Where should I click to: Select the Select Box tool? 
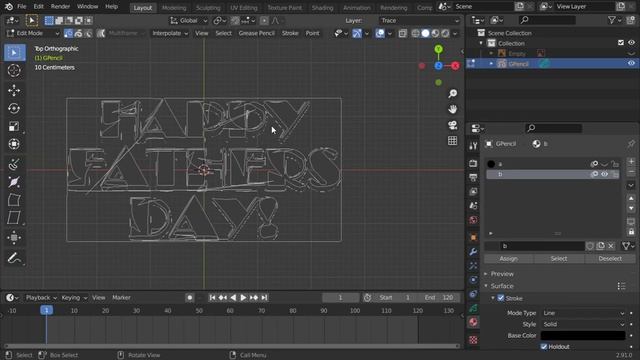pos(14,53)
